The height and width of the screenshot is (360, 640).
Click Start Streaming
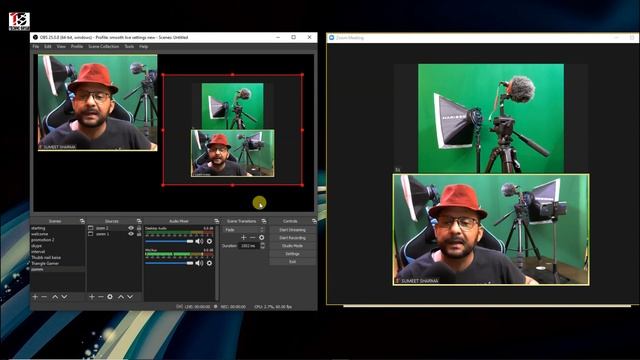coord(292,230)
